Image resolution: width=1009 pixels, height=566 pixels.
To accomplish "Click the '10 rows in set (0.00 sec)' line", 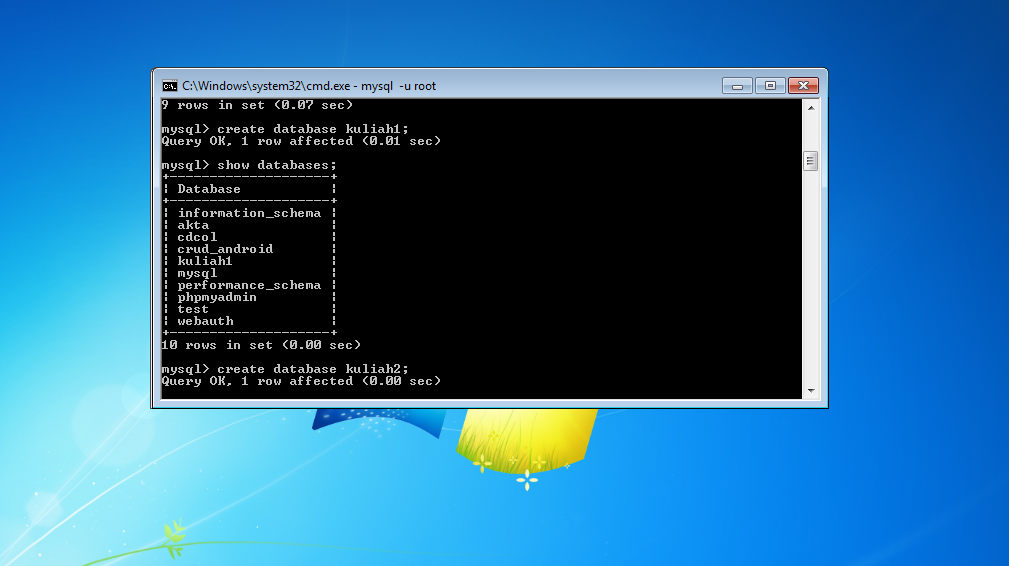I will click(x=261, y=345).
